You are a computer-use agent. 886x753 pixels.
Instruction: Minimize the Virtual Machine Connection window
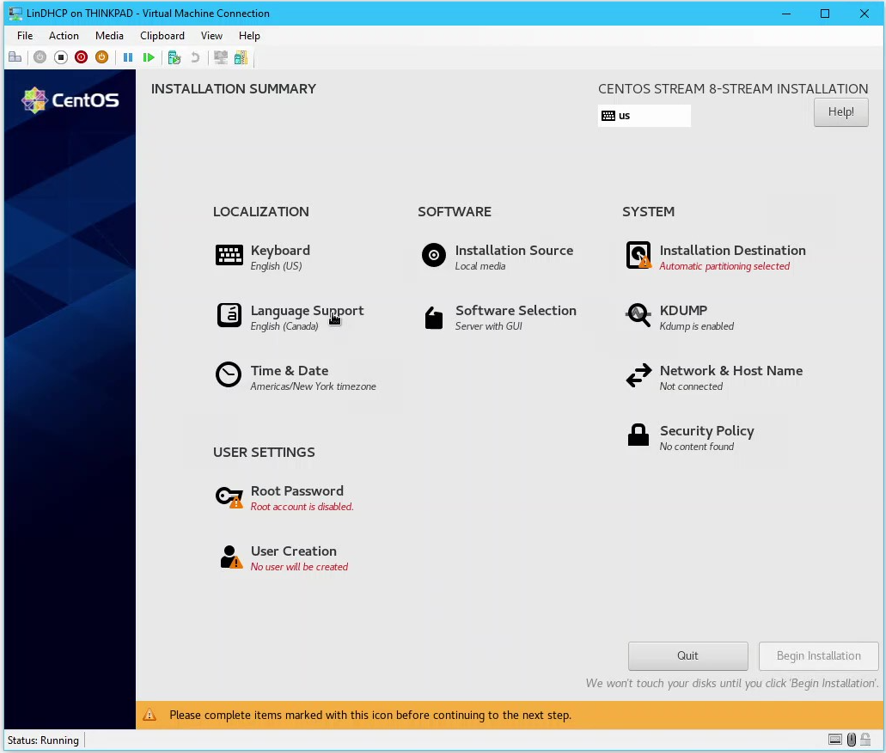tap(786, 13)
